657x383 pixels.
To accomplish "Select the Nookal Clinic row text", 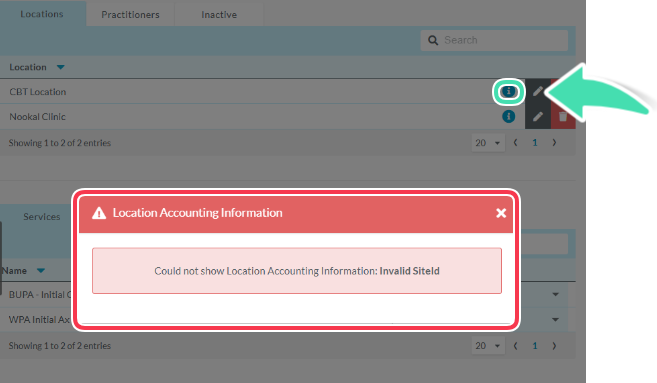I will click(x=37, y=117).
